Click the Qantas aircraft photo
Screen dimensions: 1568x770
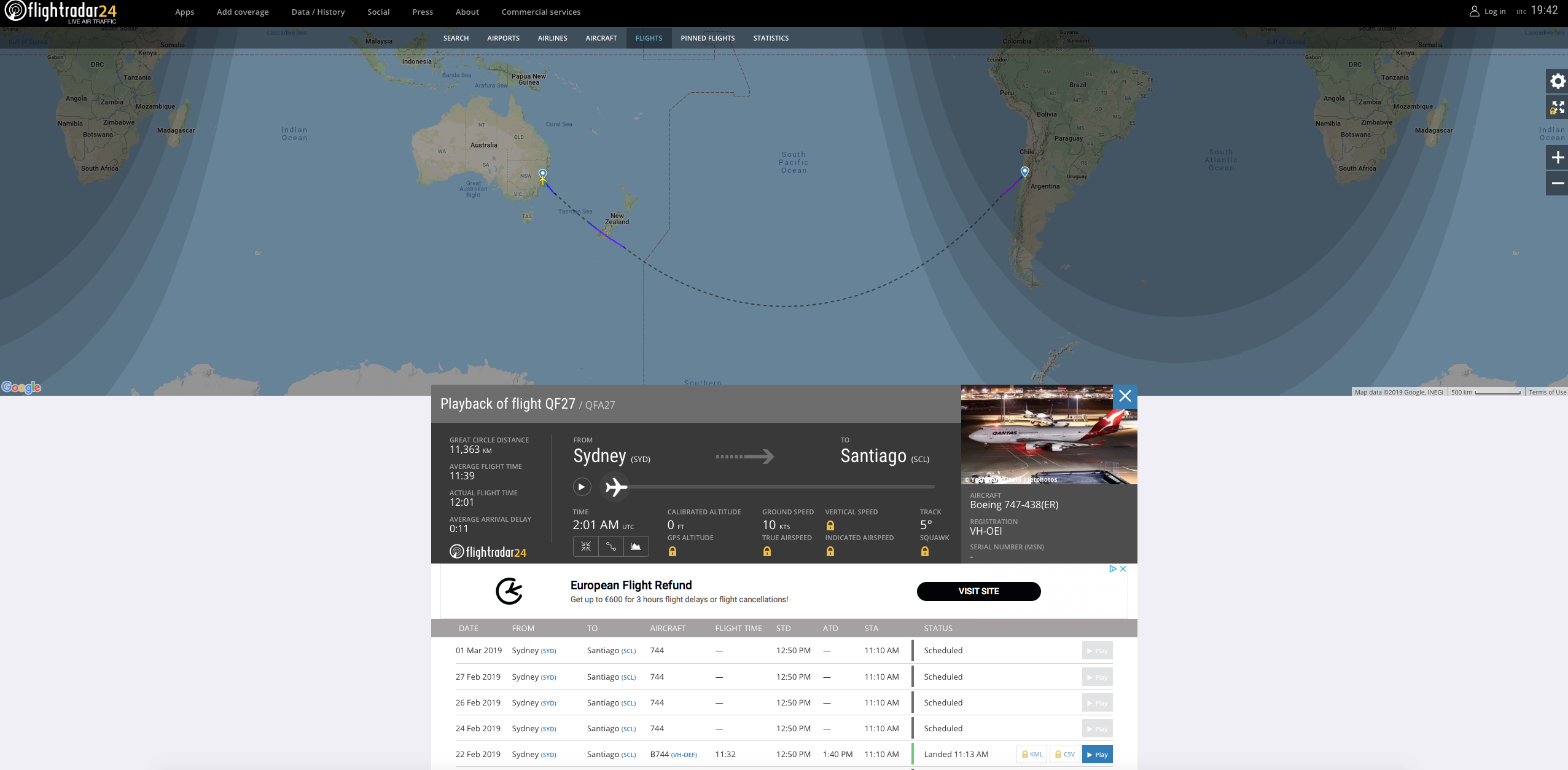pos(1049,434)
